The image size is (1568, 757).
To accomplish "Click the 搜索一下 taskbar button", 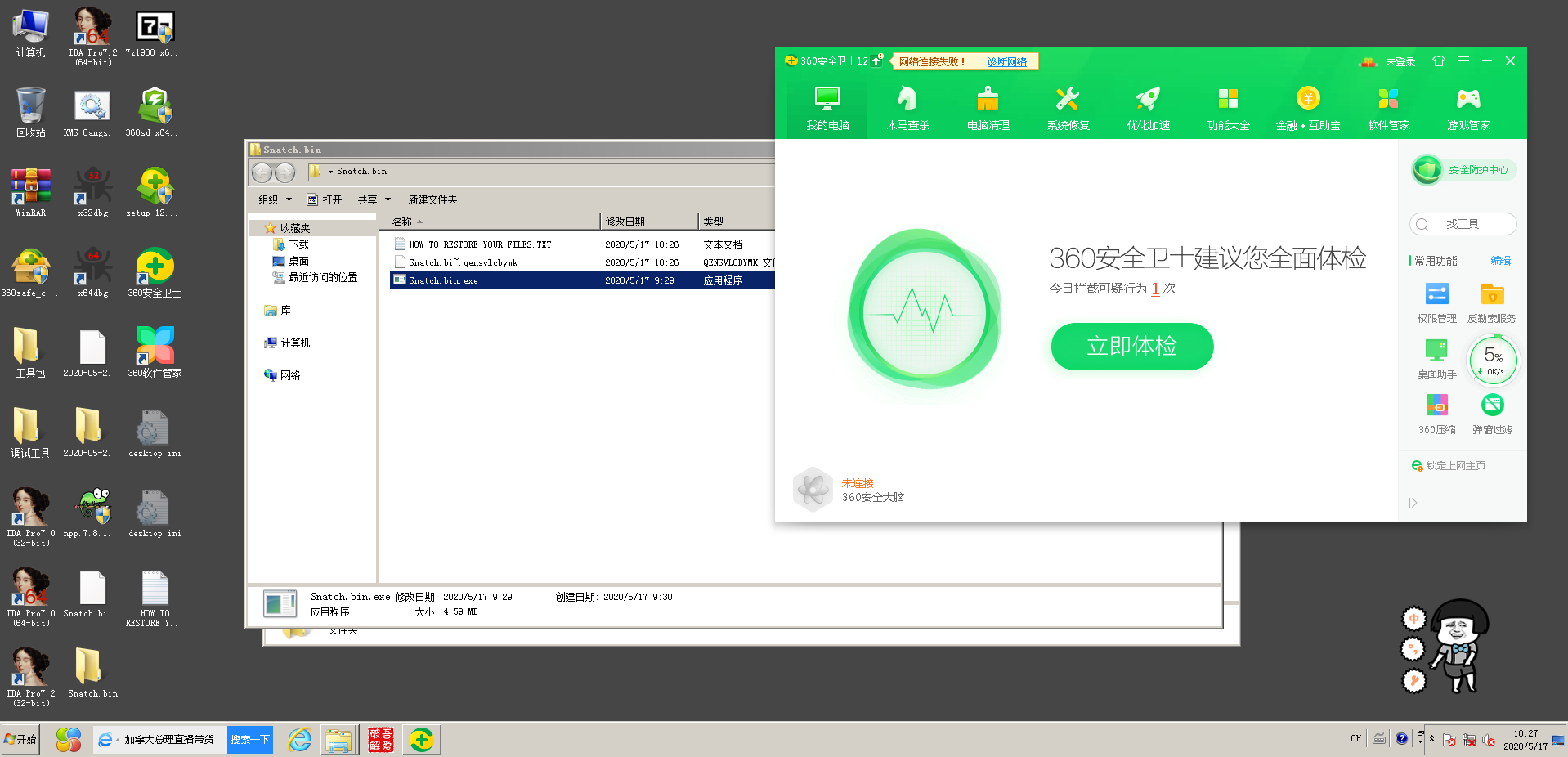I will pyautogui.click(x=249, y=740).
